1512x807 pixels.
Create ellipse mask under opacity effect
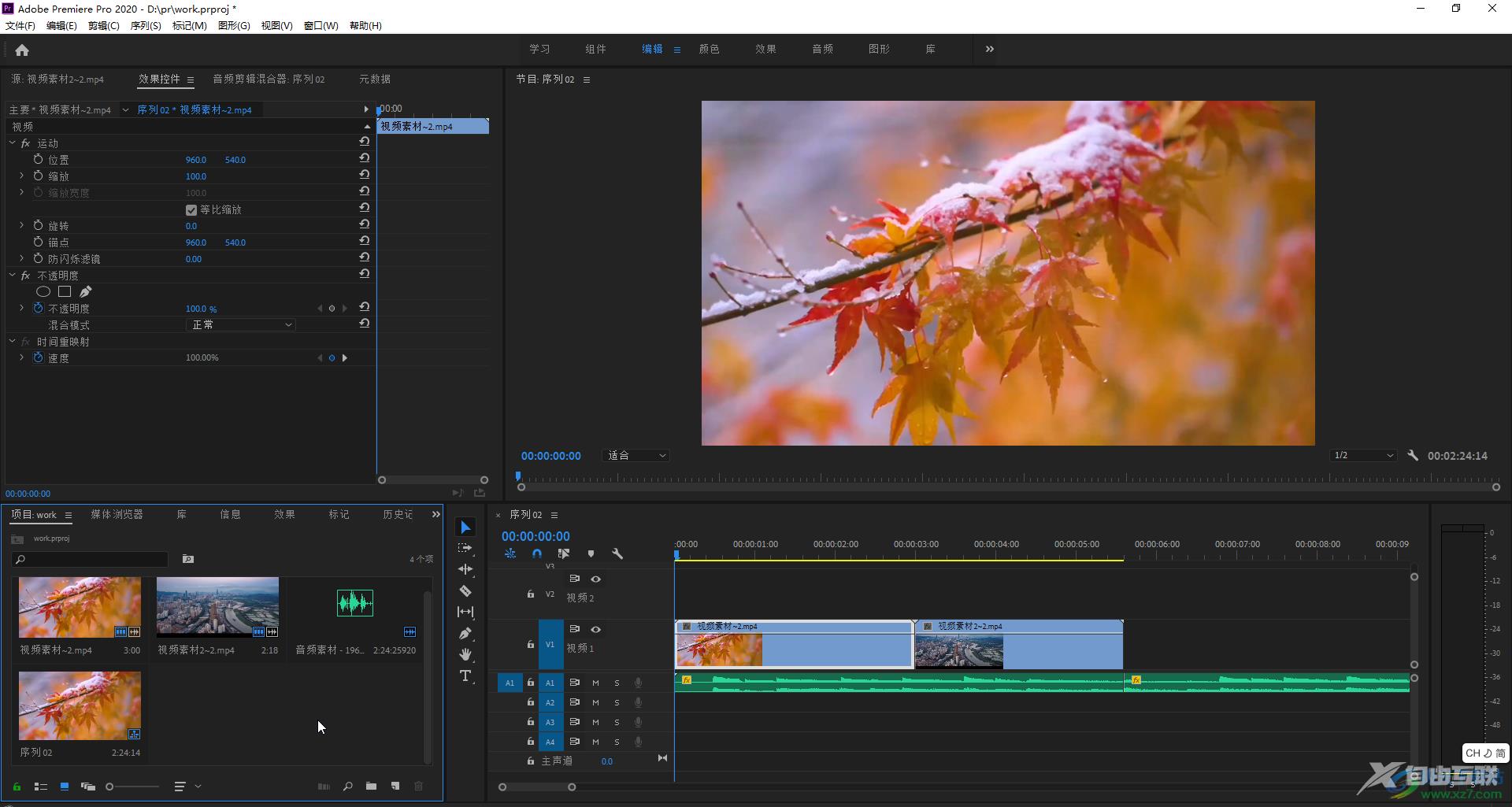pos(43,291)
